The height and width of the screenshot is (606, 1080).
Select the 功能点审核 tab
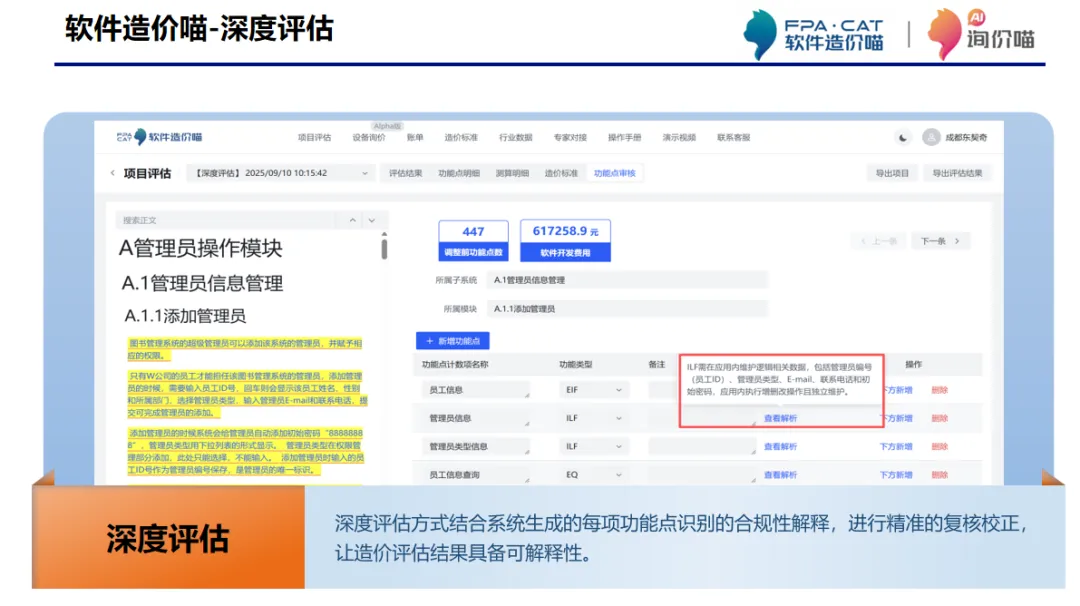pyautogui.click(x=614, y=174)
